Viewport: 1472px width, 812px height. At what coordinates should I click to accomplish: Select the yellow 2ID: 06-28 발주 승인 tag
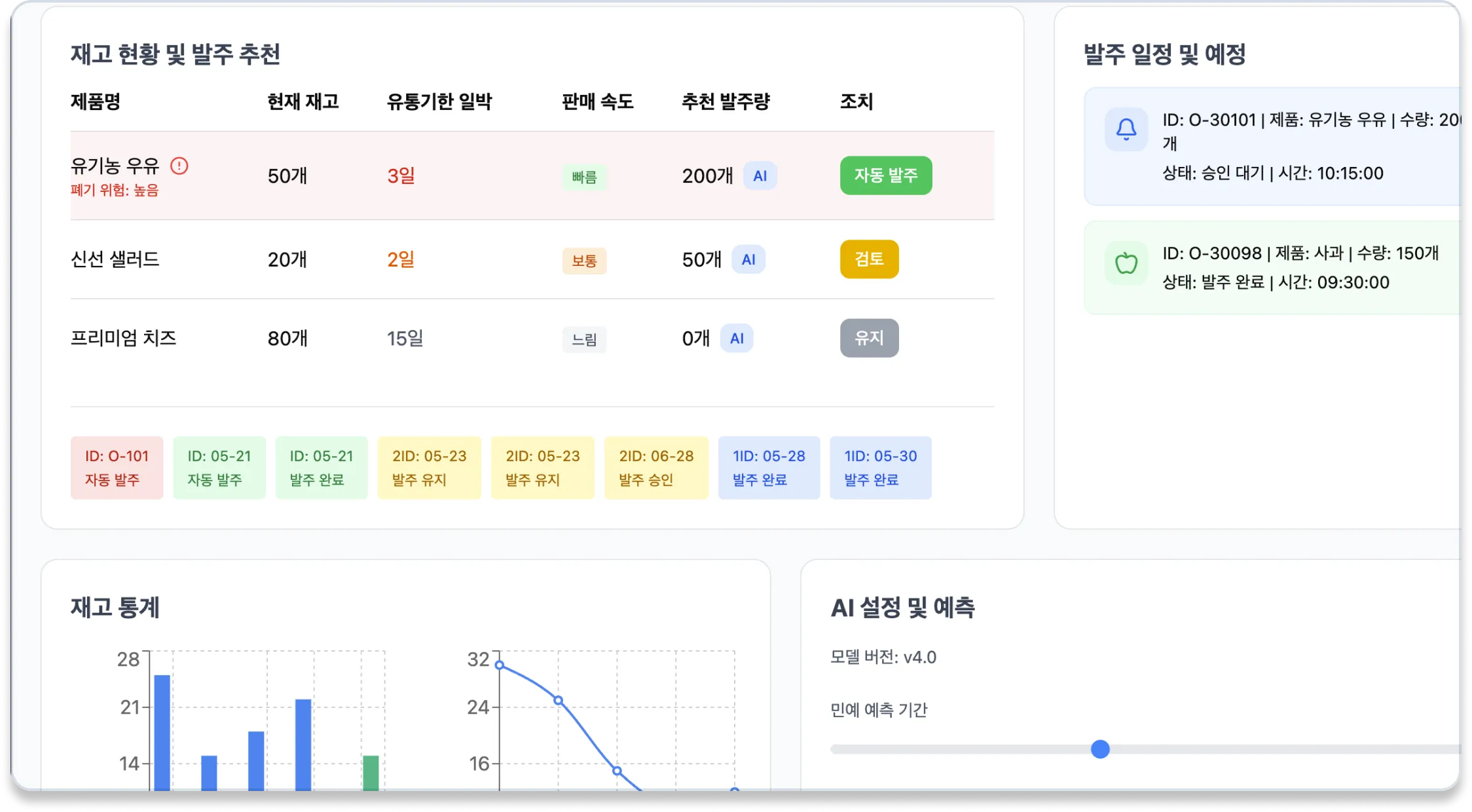[655, 468]
